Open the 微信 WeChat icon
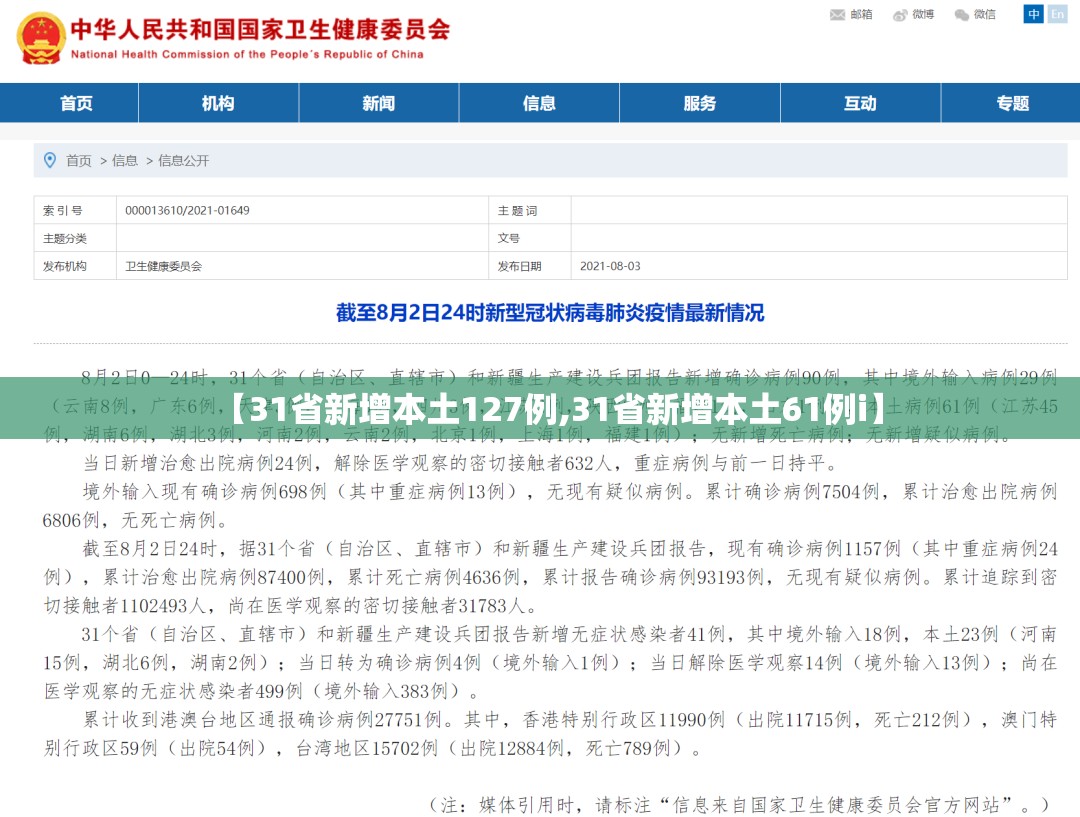The width and height of the screenshot is (1080, 817). 962,14
